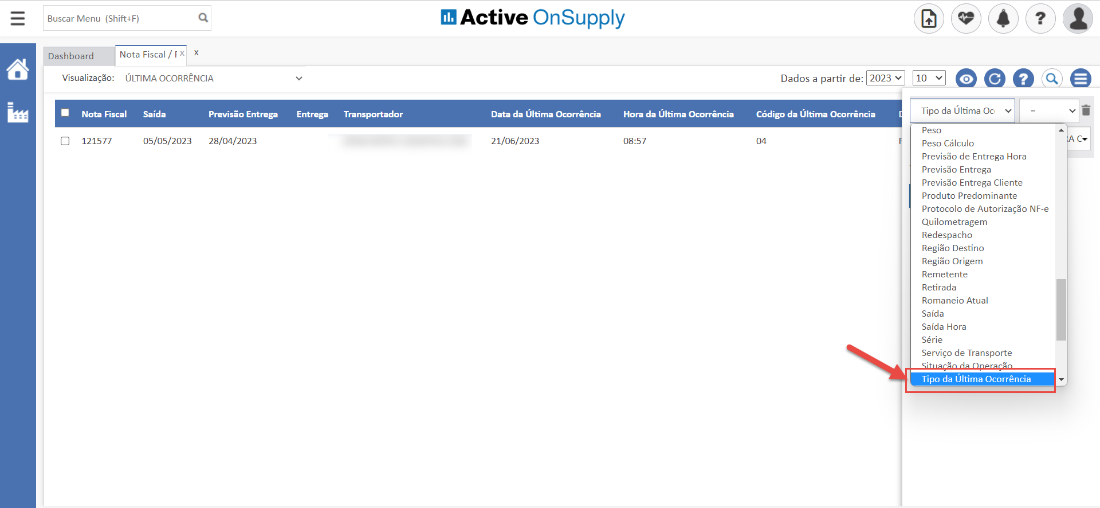Open the file upload icon
Image resolution: width=1100 pixels, height=508 pixels.
929,18
